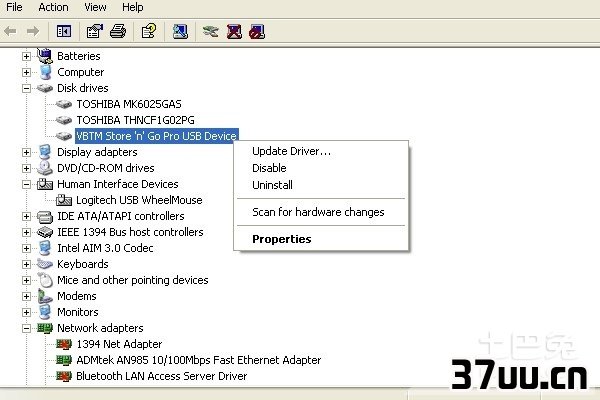Click the Update Driver toolbar icon

pos(211,31)
